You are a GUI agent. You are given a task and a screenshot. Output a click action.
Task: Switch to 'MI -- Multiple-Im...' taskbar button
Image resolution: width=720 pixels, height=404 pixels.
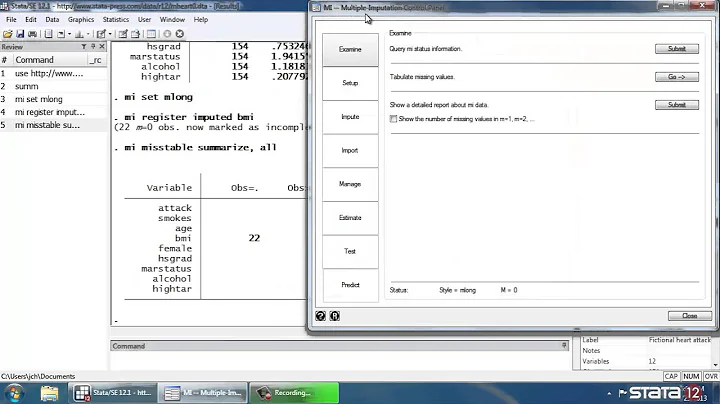pyautogui.click(x=204, y=393)
